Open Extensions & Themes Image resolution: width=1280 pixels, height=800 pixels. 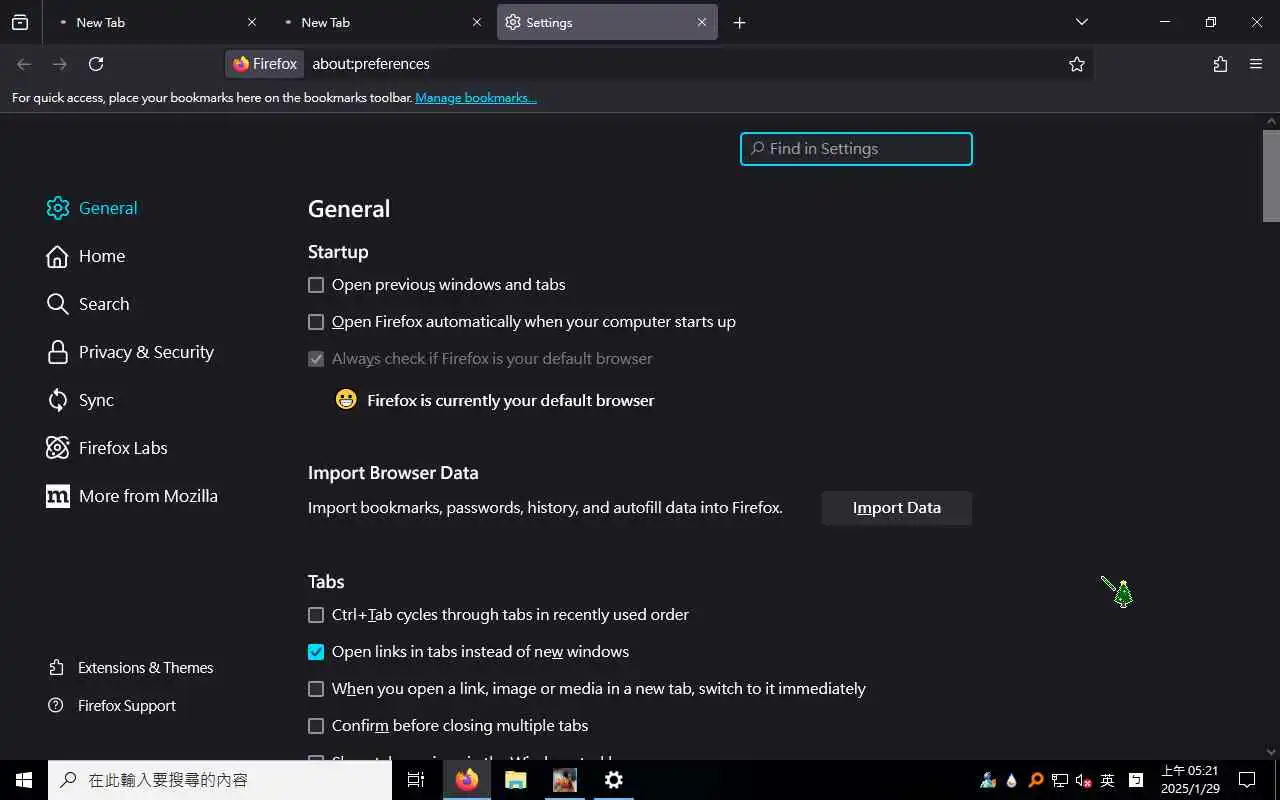131,668
